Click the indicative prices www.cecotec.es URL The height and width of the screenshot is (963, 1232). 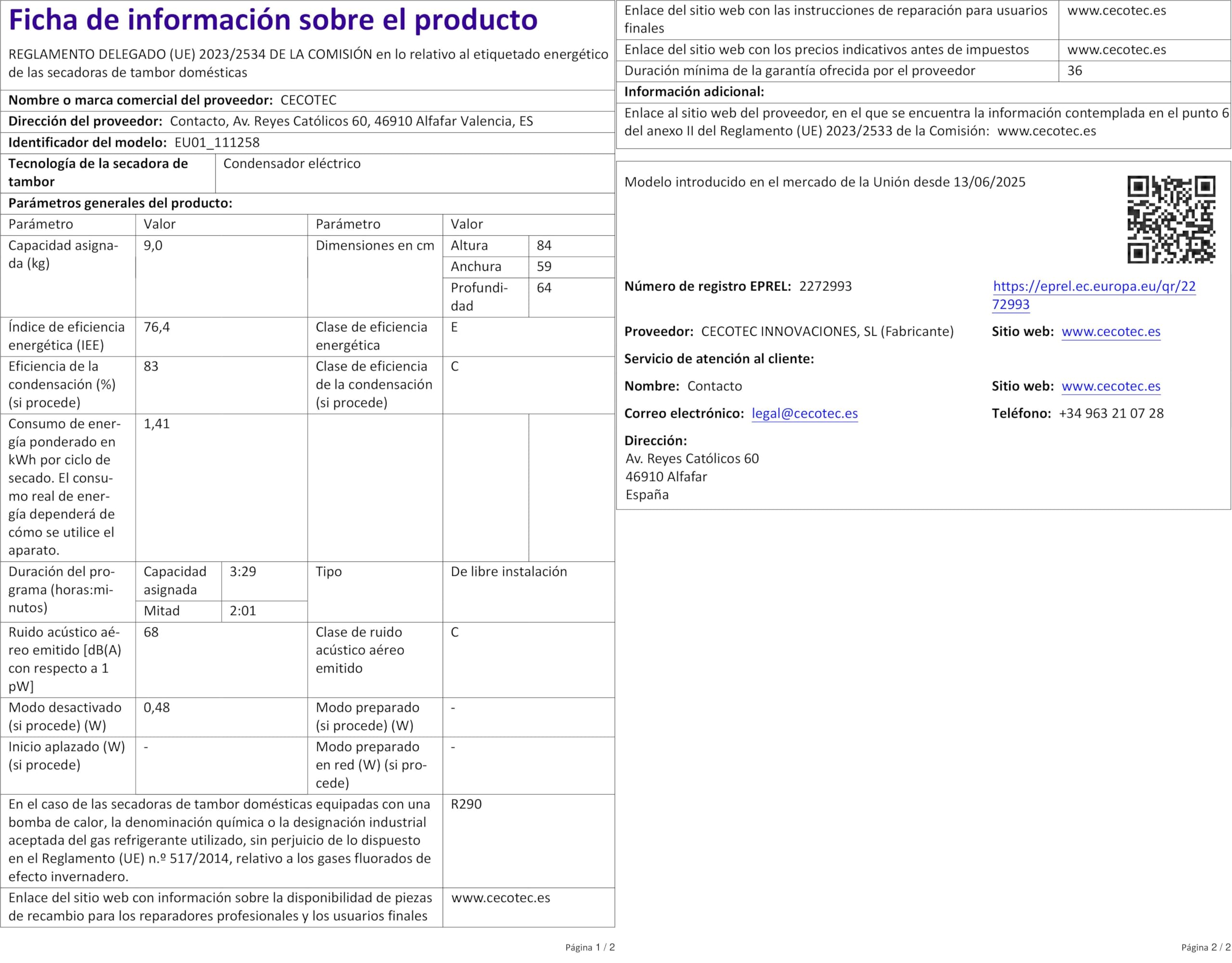1116,50
